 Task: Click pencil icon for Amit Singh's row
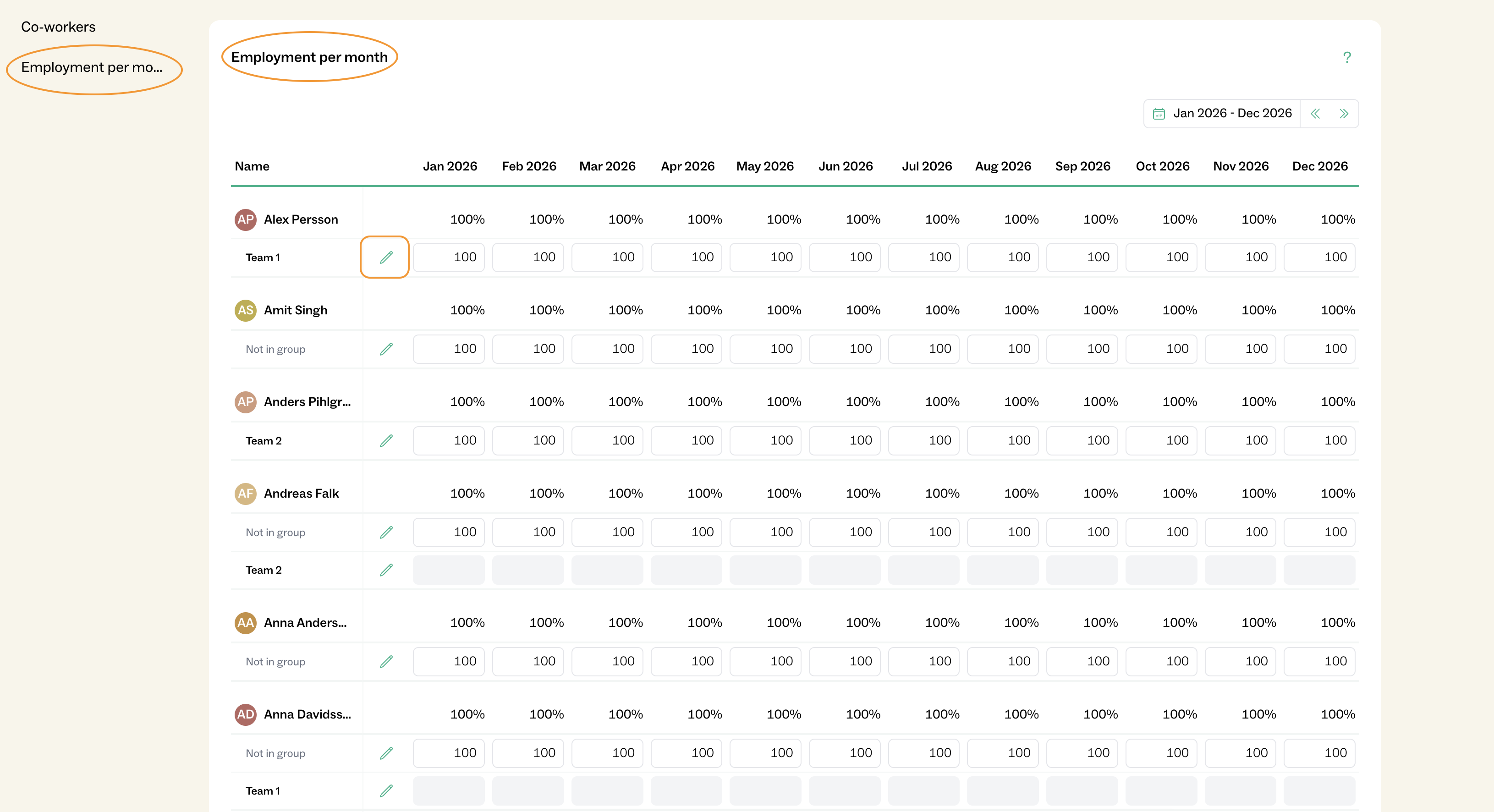pos(386,349)
